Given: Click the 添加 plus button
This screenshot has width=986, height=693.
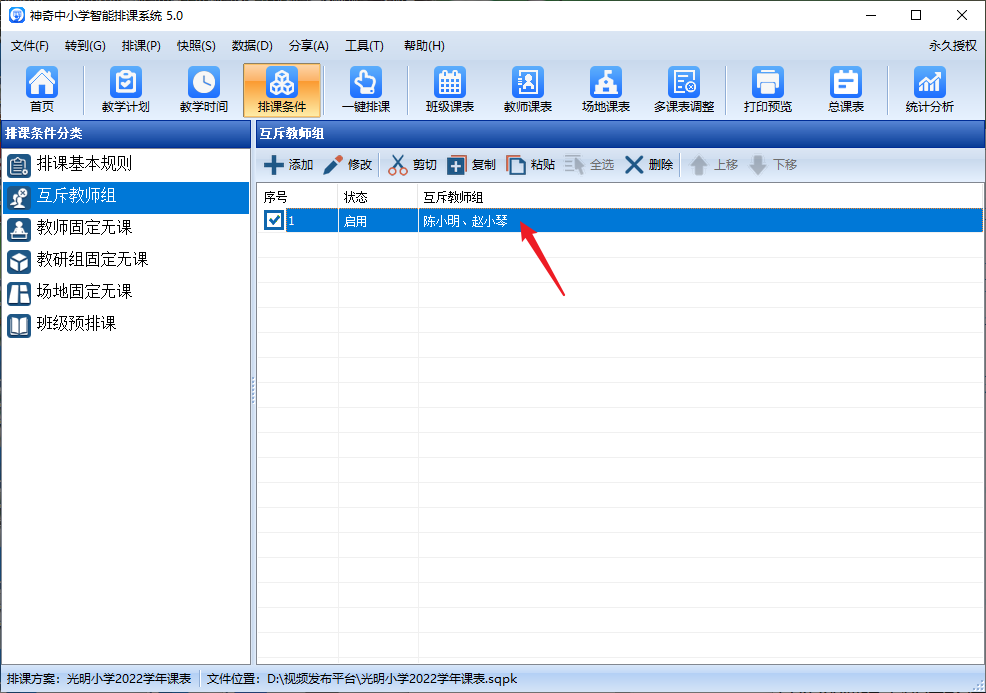Looking at the screenshot, I should (x=288, y=165).
